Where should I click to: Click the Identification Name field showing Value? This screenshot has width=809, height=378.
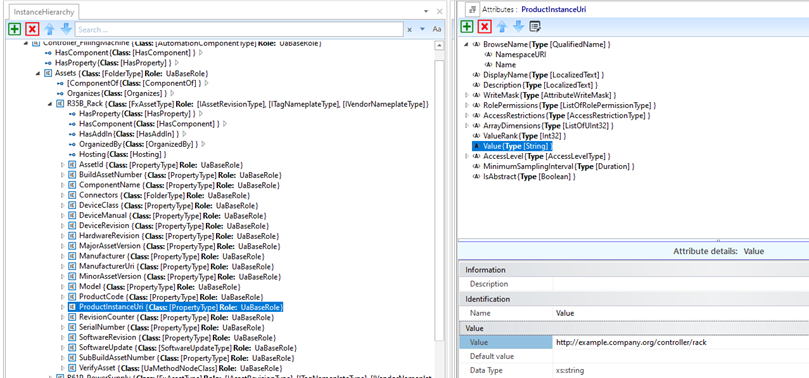(x=681, y=313)
